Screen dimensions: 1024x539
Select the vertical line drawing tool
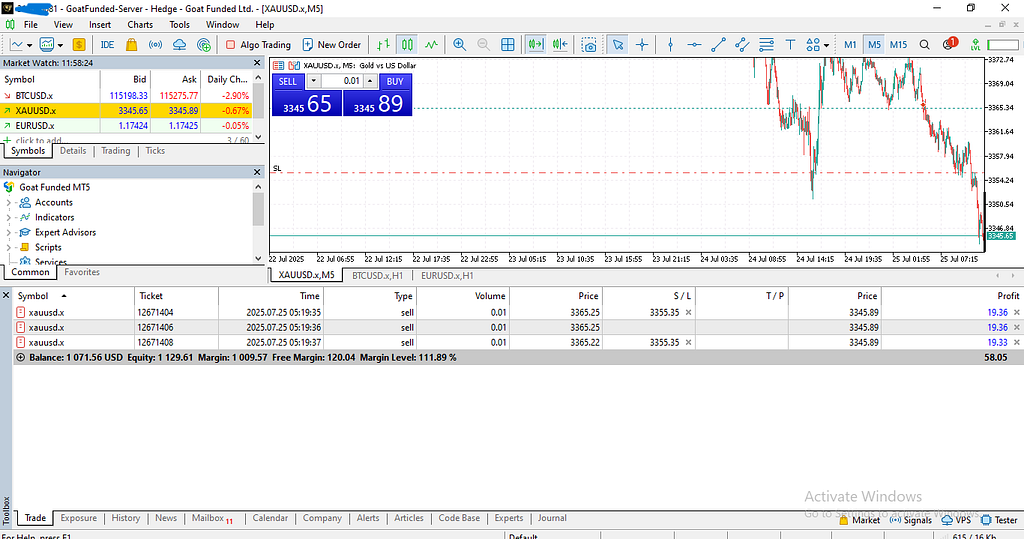click(x=670, y=44)
